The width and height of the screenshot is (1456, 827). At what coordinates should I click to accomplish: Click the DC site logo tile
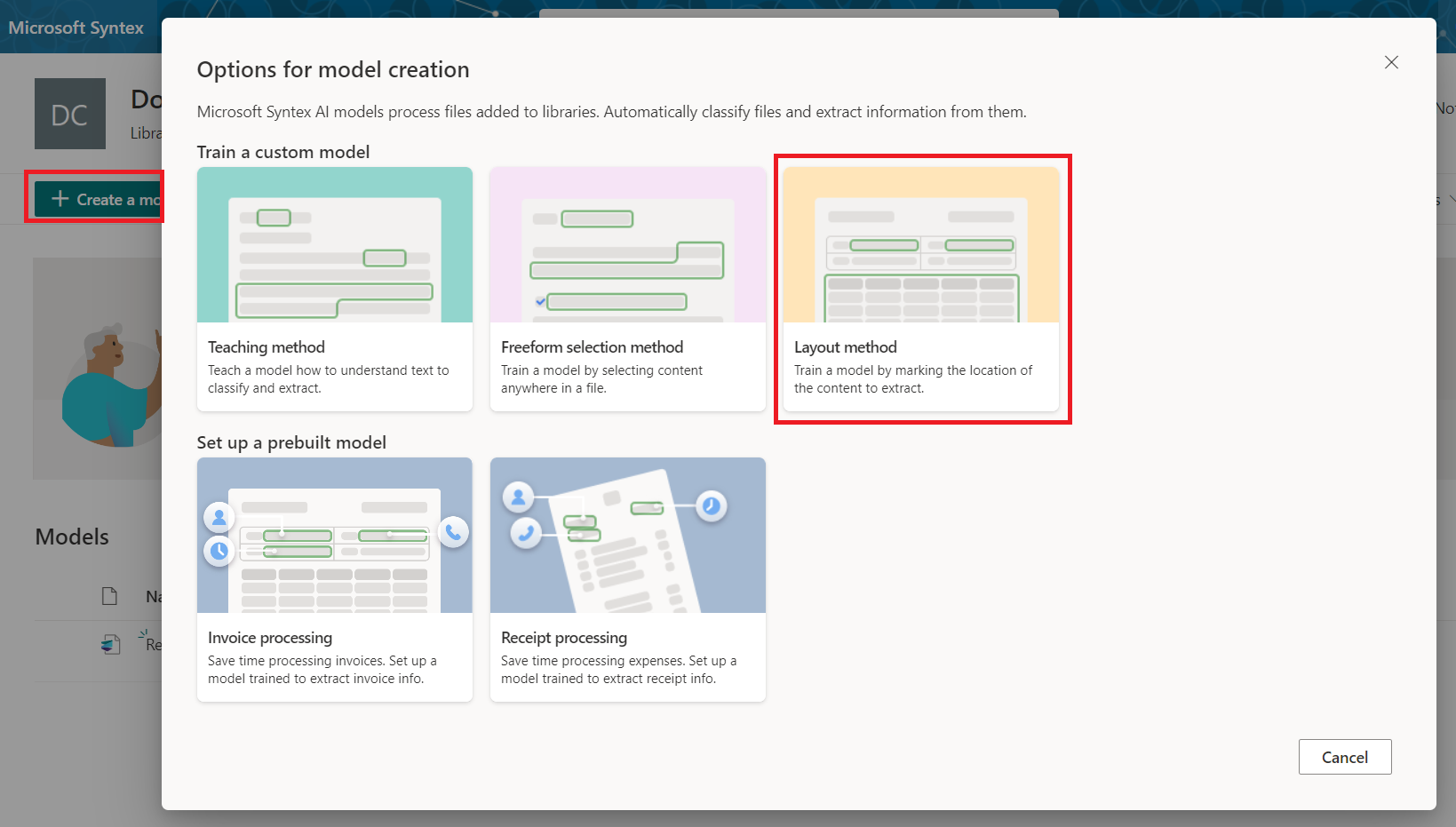tap(70, 114)
